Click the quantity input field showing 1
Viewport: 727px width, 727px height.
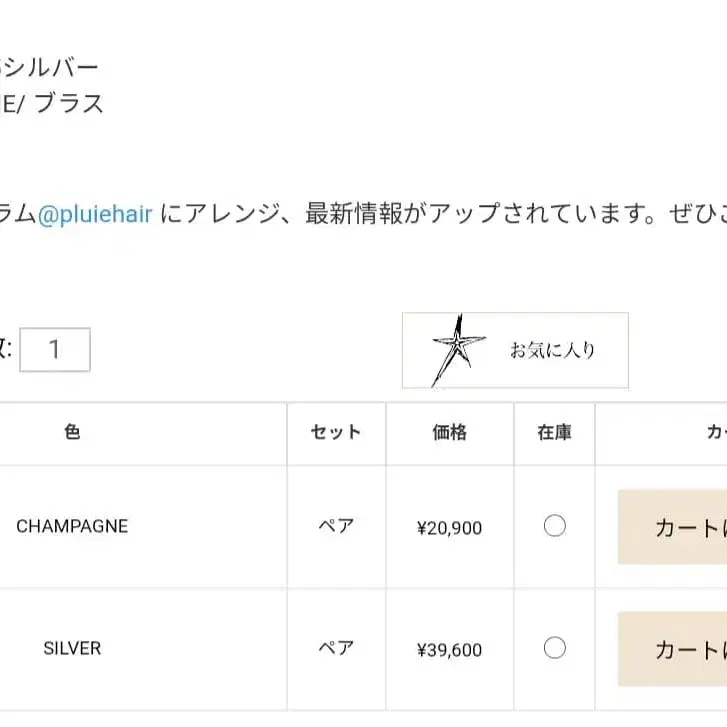(x=55, y=350)
